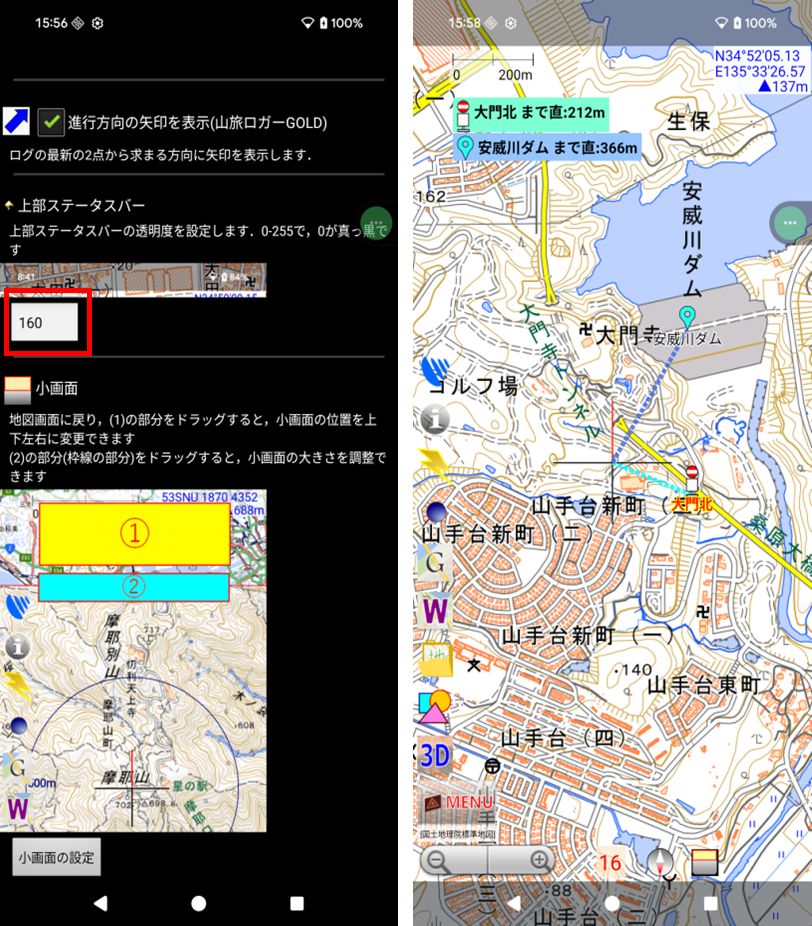
Task: Tap the green floating bubble on the map
Action: click(791, 221)
